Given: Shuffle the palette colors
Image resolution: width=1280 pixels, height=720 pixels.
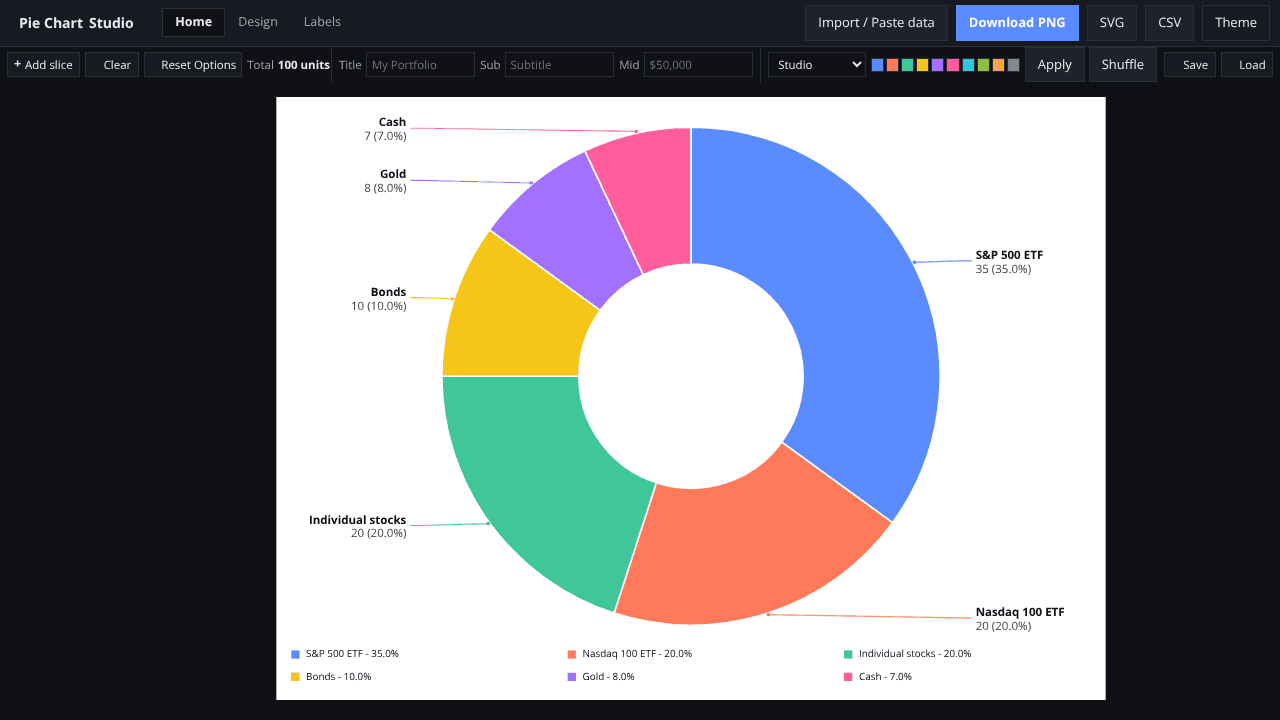Looking at the screenshot, I should (1122, 65).
